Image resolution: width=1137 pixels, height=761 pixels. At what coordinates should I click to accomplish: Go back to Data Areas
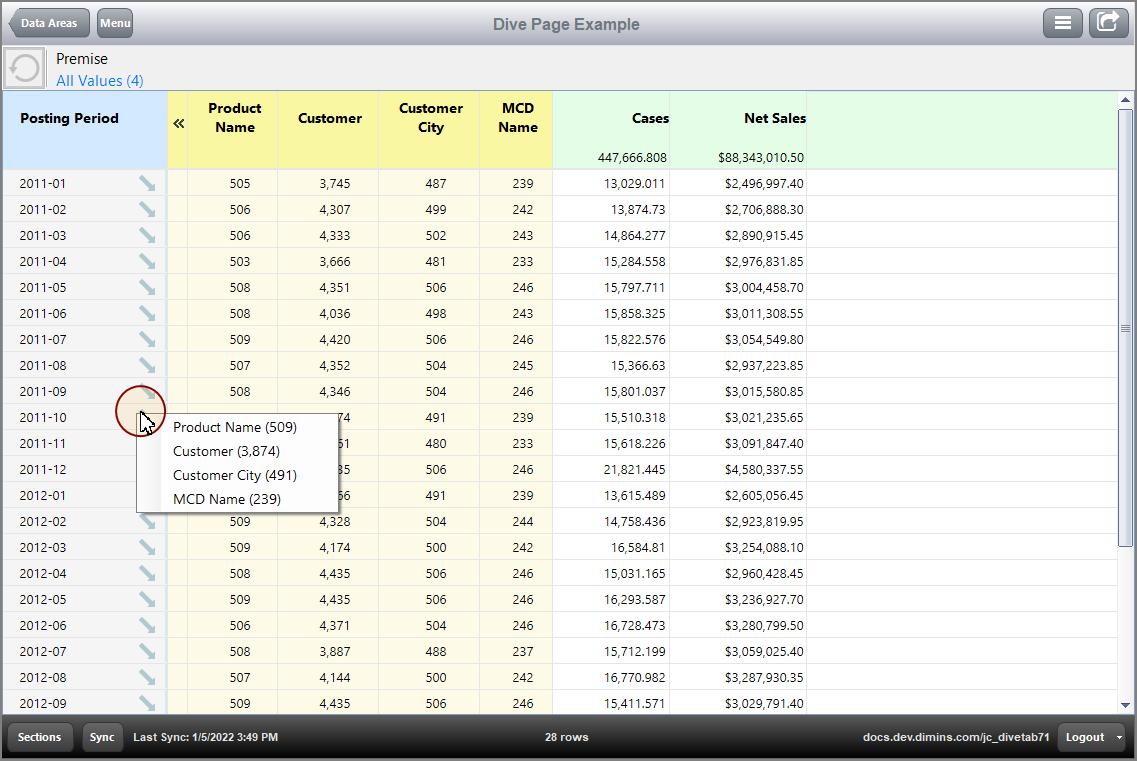click(49, 23)
